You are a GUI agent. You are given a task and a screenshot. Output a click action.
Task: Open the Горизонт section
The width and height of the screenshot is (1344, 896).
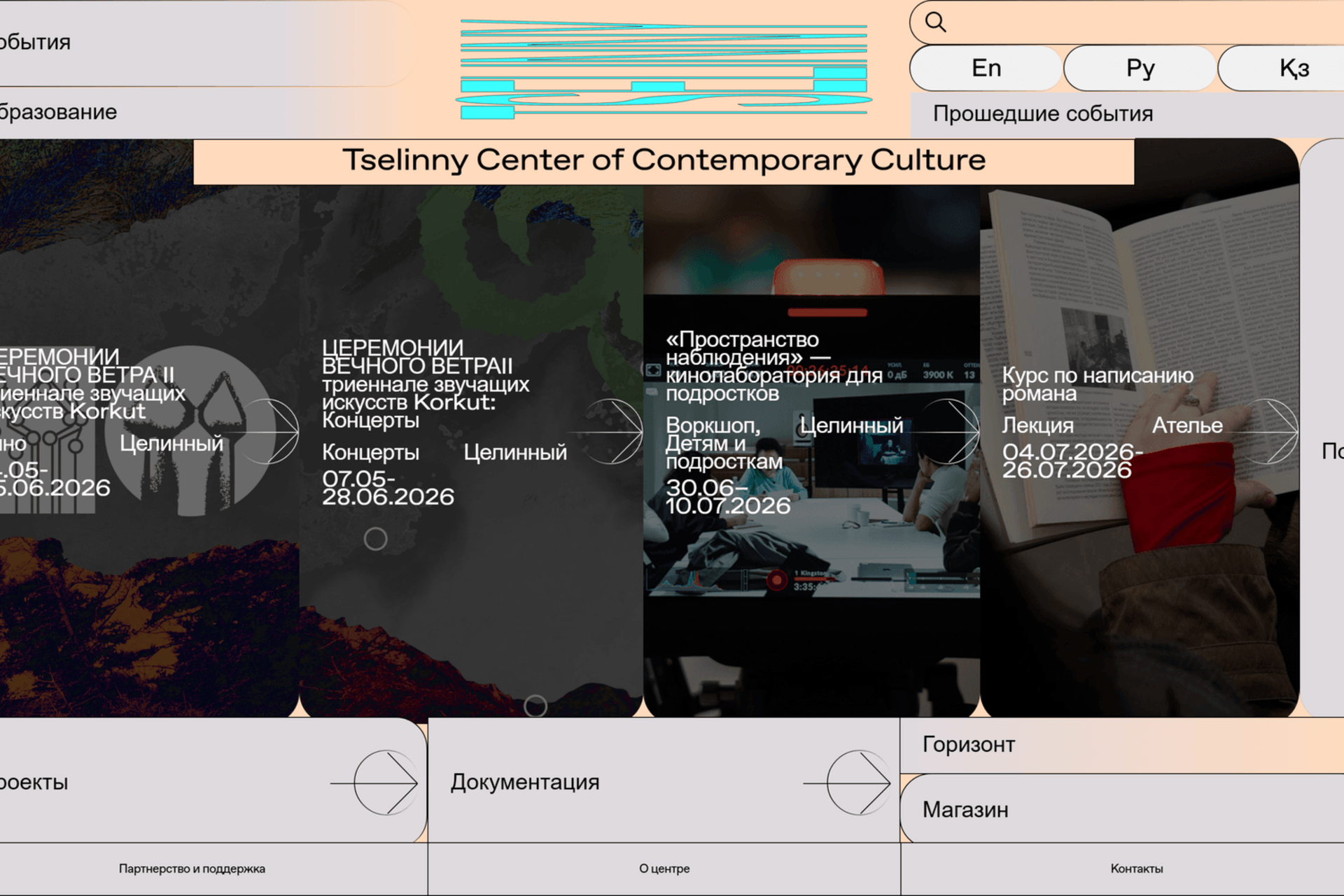1122,745
